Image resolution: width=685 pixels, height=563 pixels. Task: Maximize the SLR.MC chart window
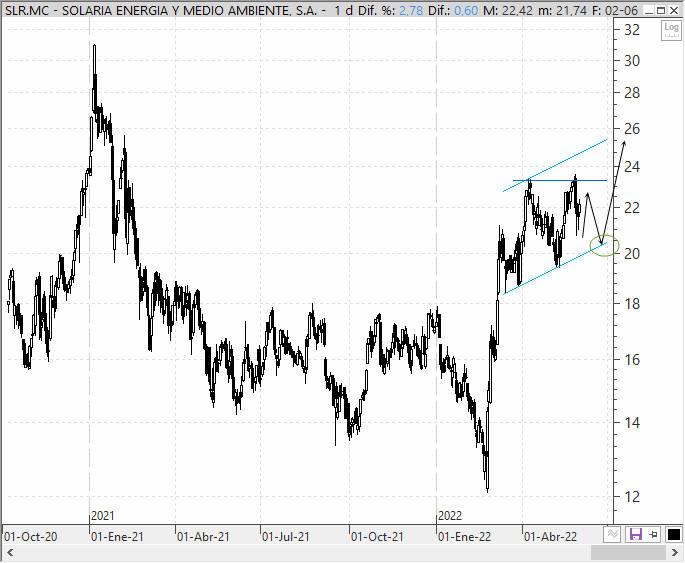tap(661, 10)
